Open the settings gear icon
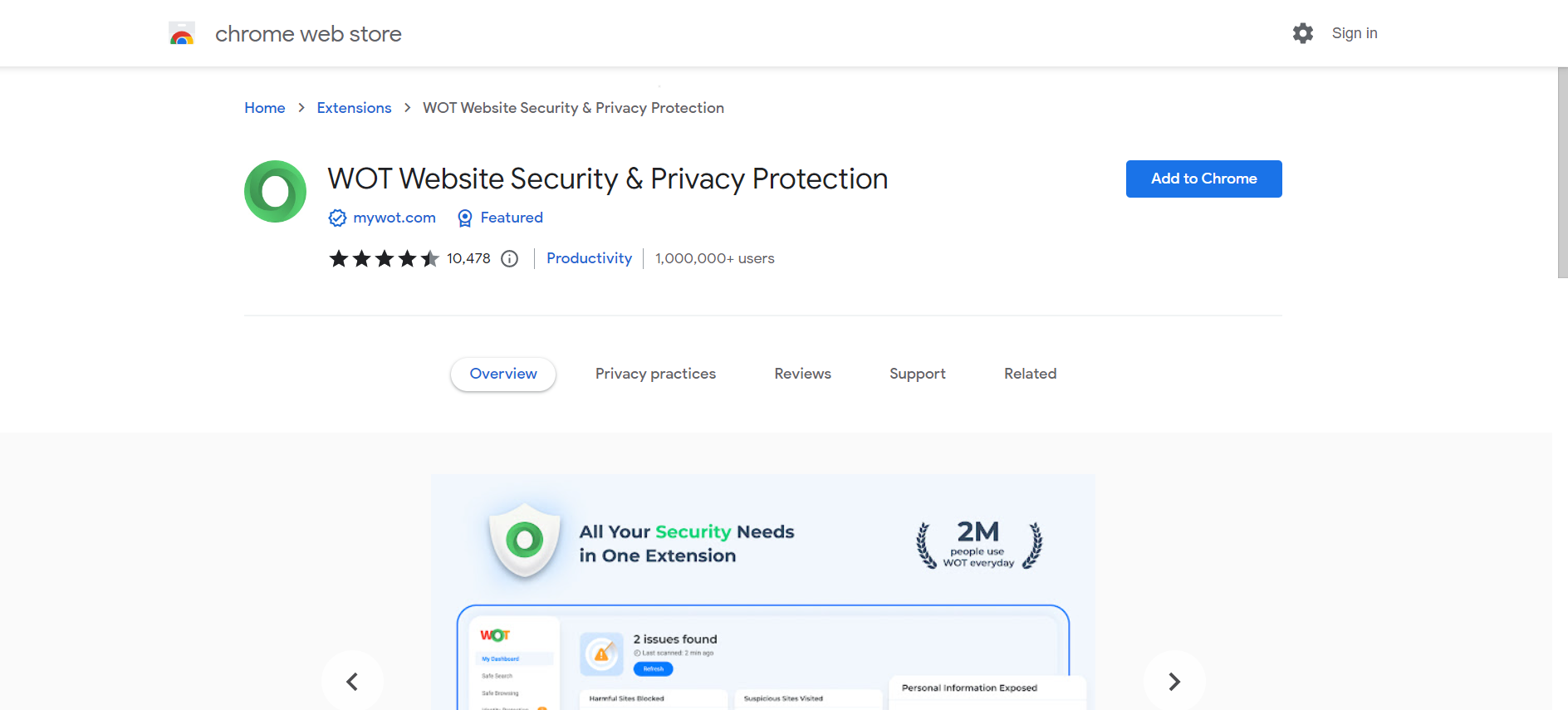Image resolution: width=1568 pixels, height=710 pixels. (x=1302, y=33)
